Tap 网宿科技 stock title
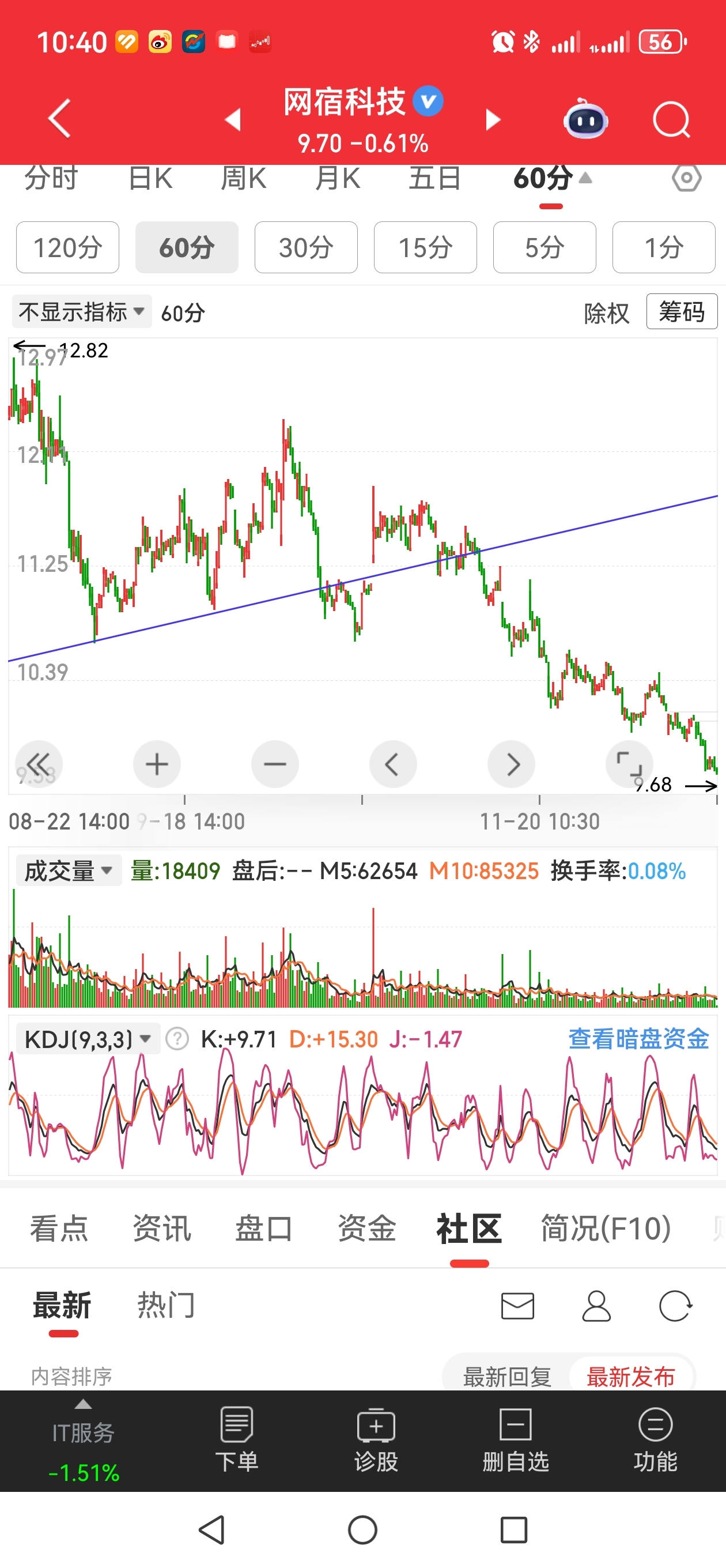This screenshot has height=1568, width=726. tap(345, 101)
